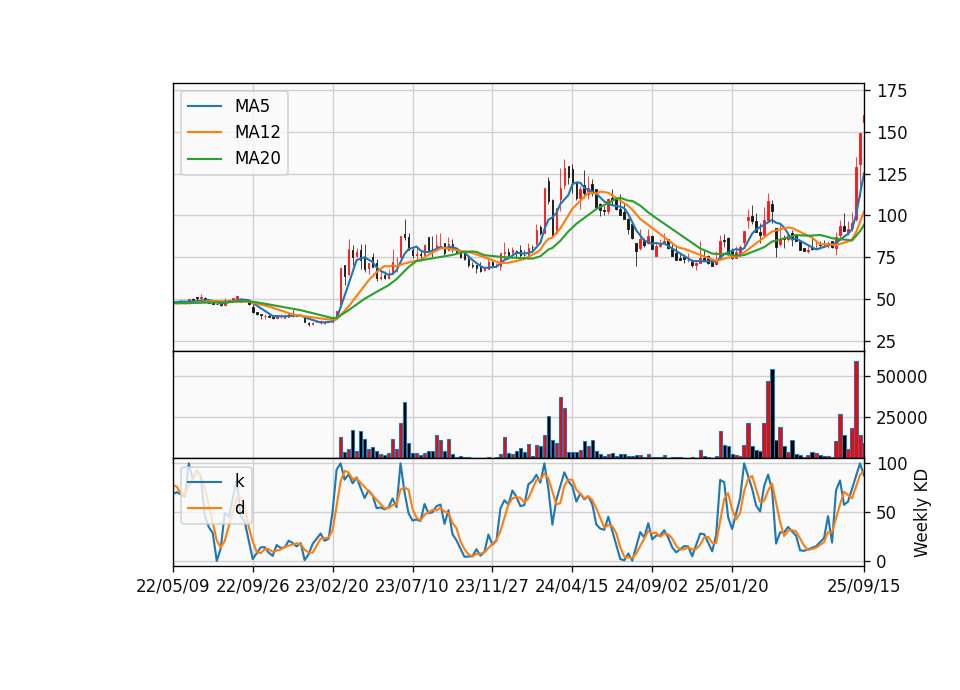Click the 125 price axis label

click(x=892, y=174)
